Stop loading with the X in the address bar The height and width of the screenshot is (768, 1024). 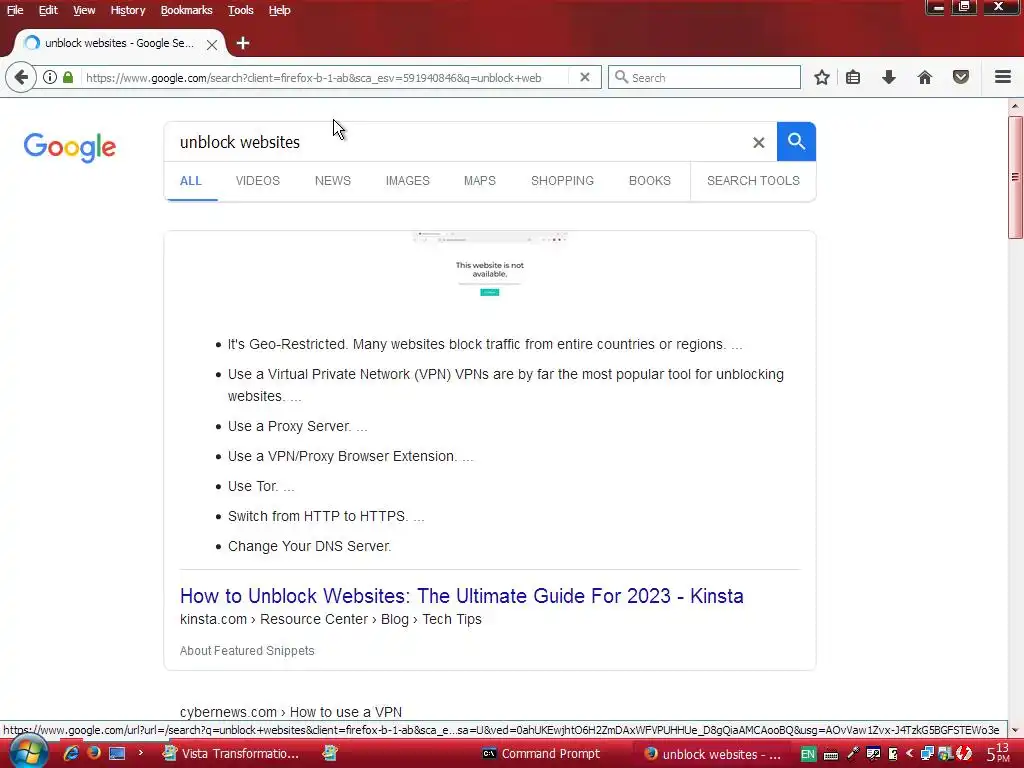(584, 77)
